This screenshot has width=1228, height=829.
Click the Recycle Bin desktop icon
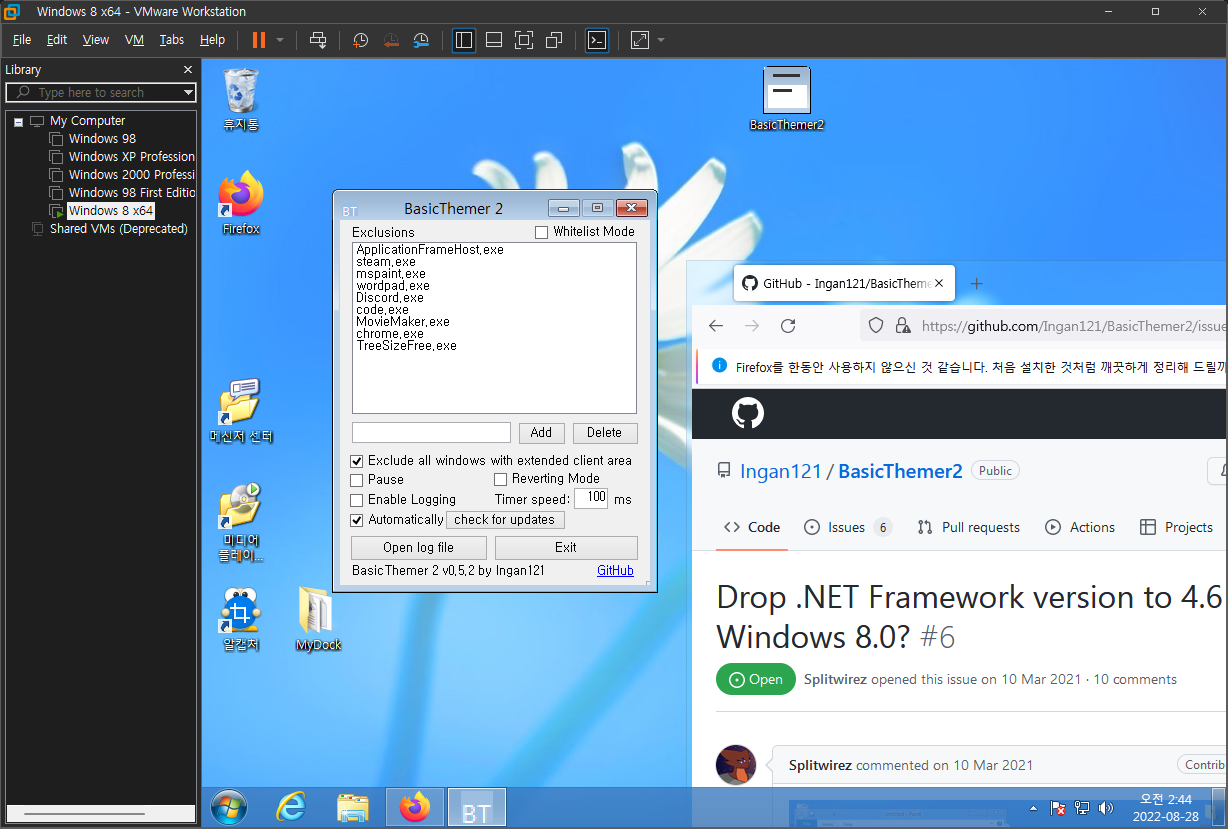tap(241, 100)
